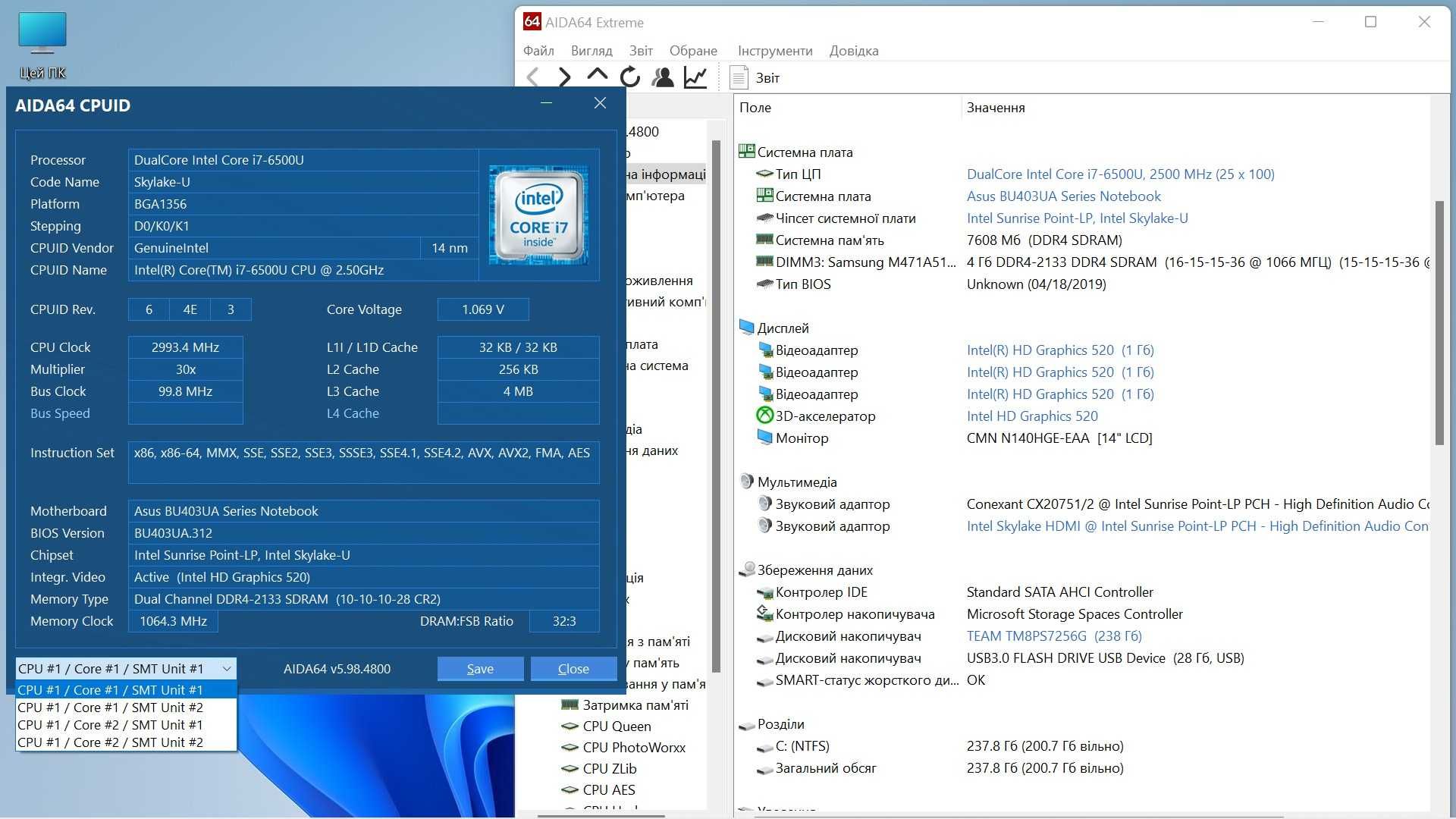Open the Довідка menu
The image size is (1456, 819).
854,51
